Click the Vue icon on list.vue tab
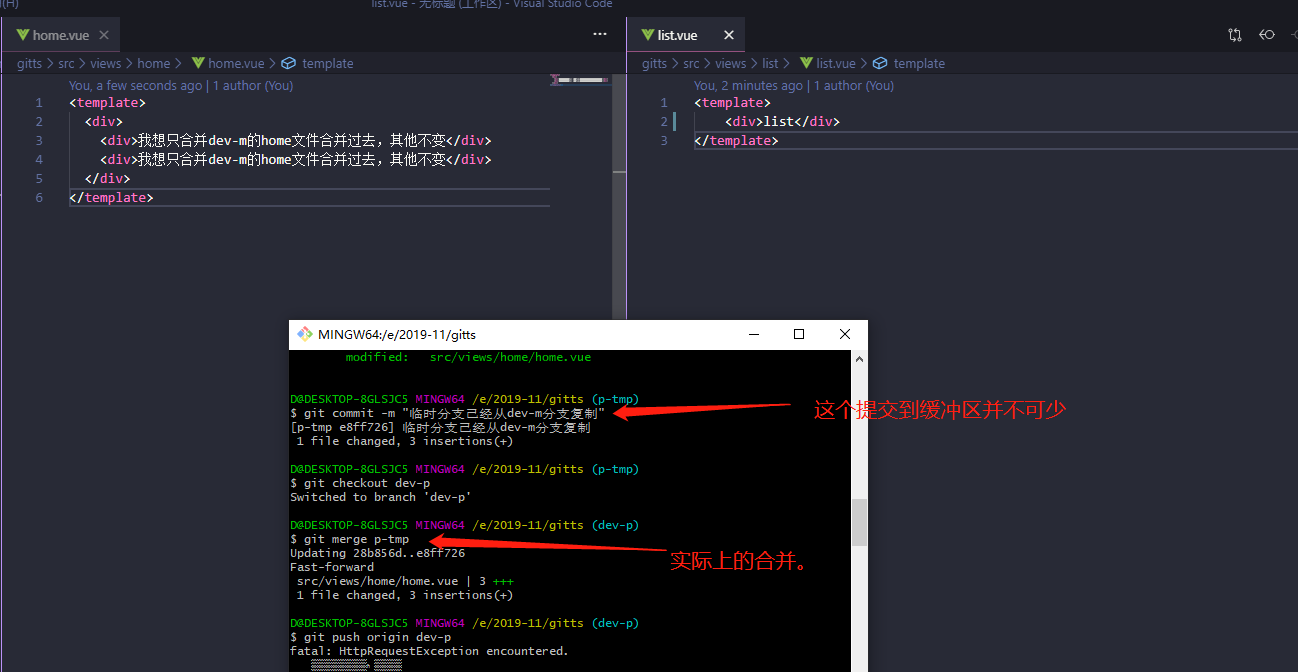1298x672 pixels. [x=647, y=35]
